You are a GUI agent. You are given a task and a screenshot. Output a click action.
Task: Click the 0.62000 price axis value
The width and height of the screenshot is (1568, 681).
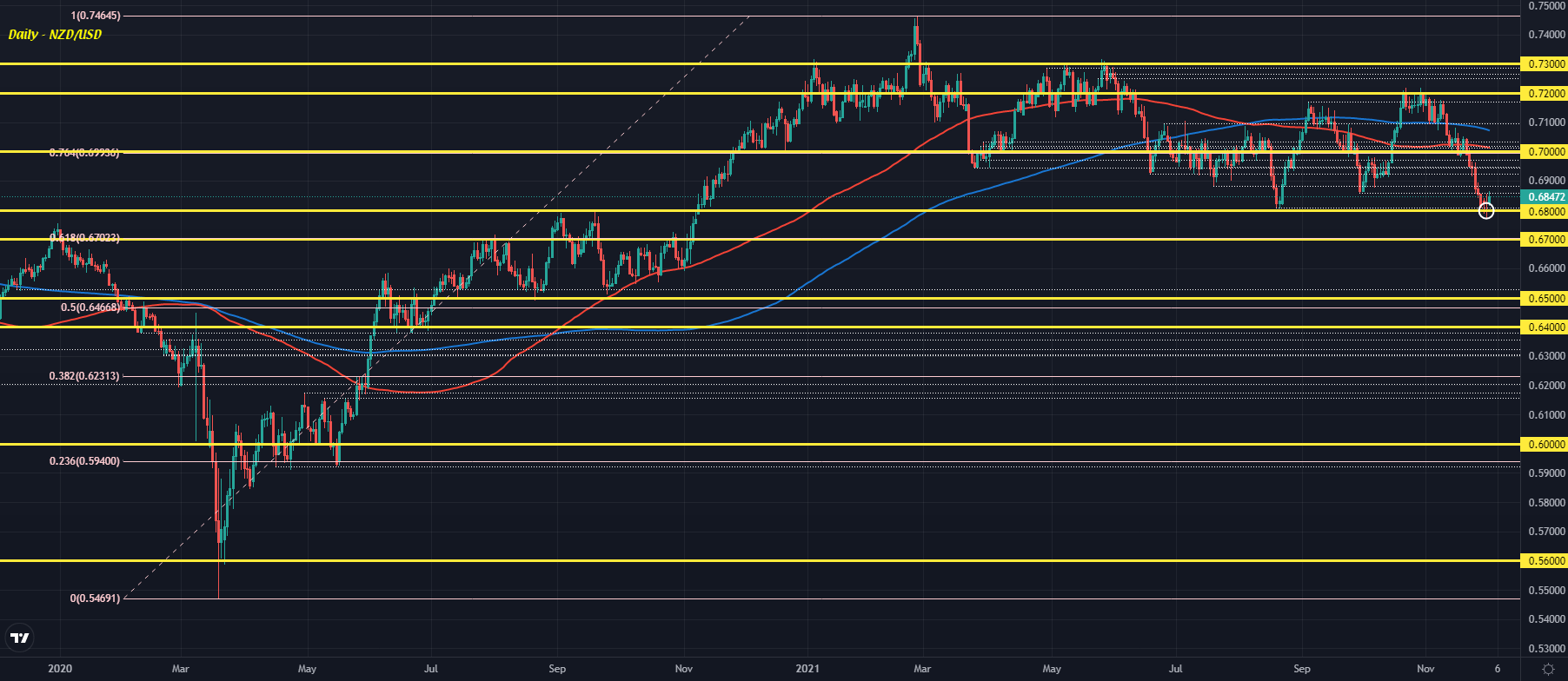[1546, 386]
